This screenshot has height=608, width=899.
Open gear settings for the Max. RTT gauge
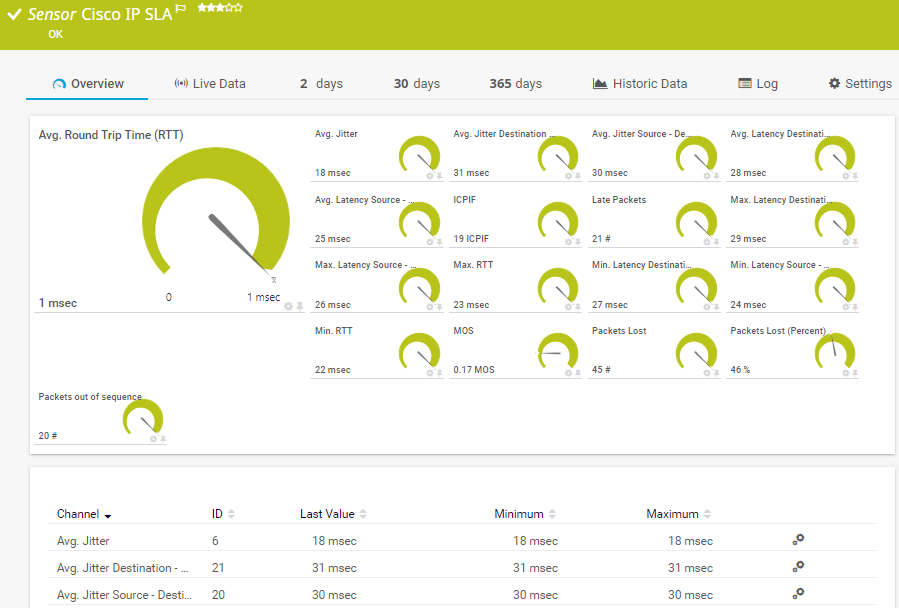569,307
